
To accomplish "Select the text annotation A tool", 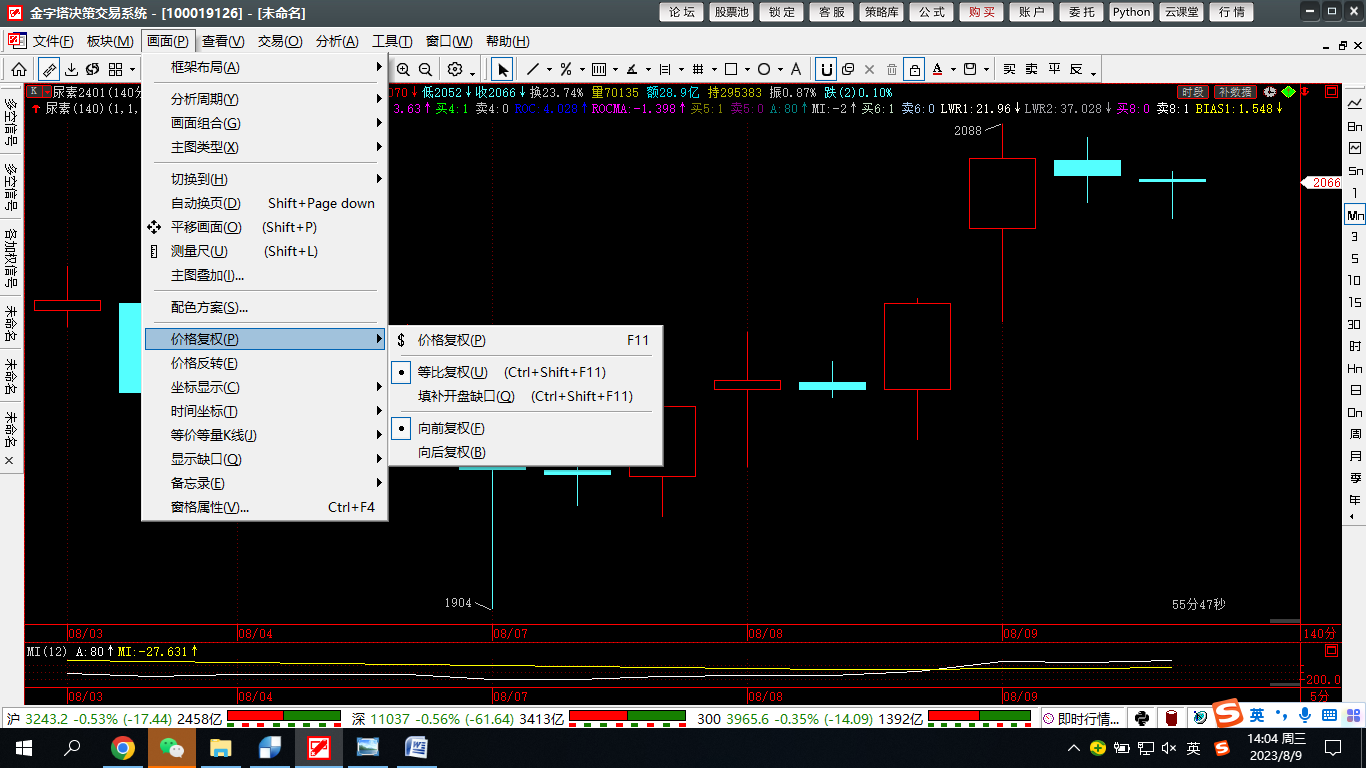I will pos(796,69).
